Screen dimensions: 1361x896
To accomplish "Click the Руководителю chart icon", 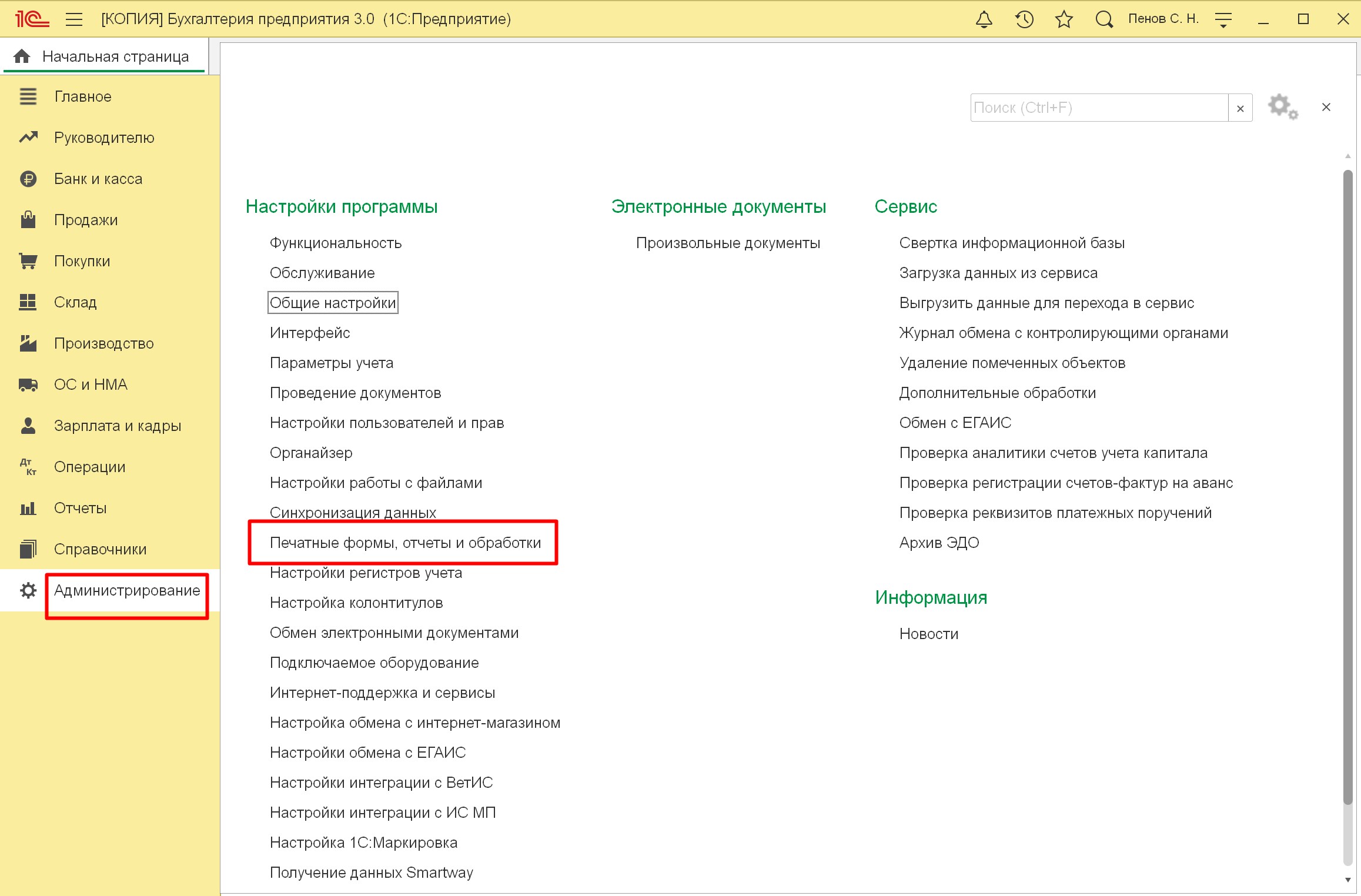I will tap(28, 138).
